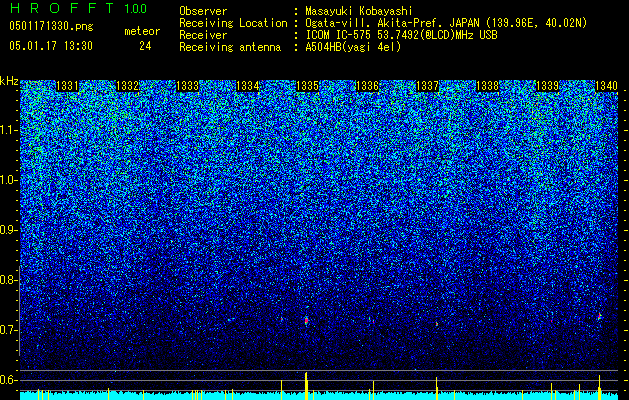Click the A504HB(yagi 4el) antenna text

point(353,47)
